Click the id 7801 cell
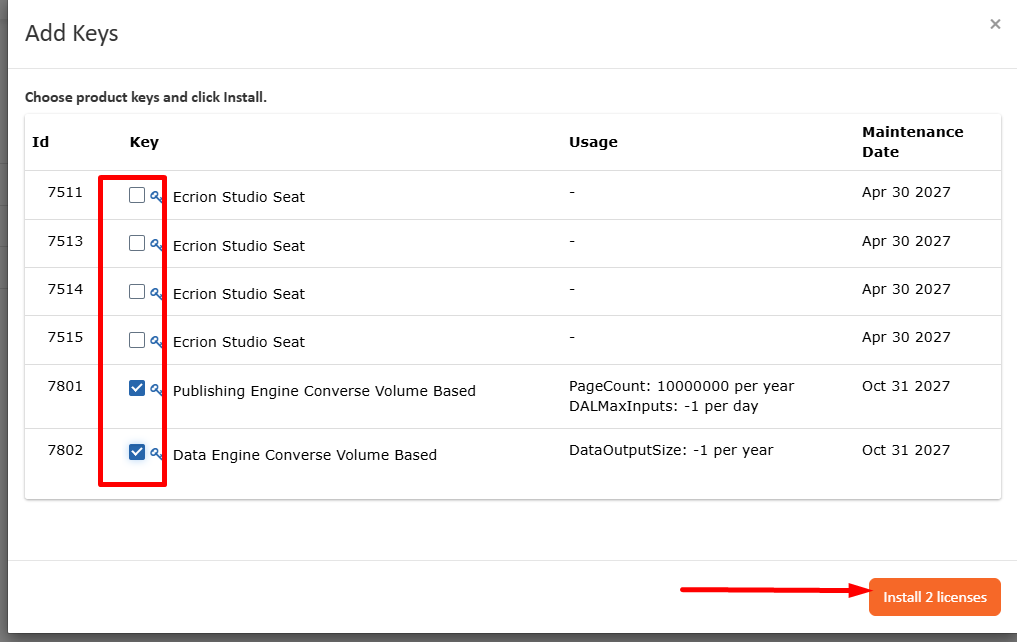The height and width of the screenshot is (642, 1017). point(65,386)
